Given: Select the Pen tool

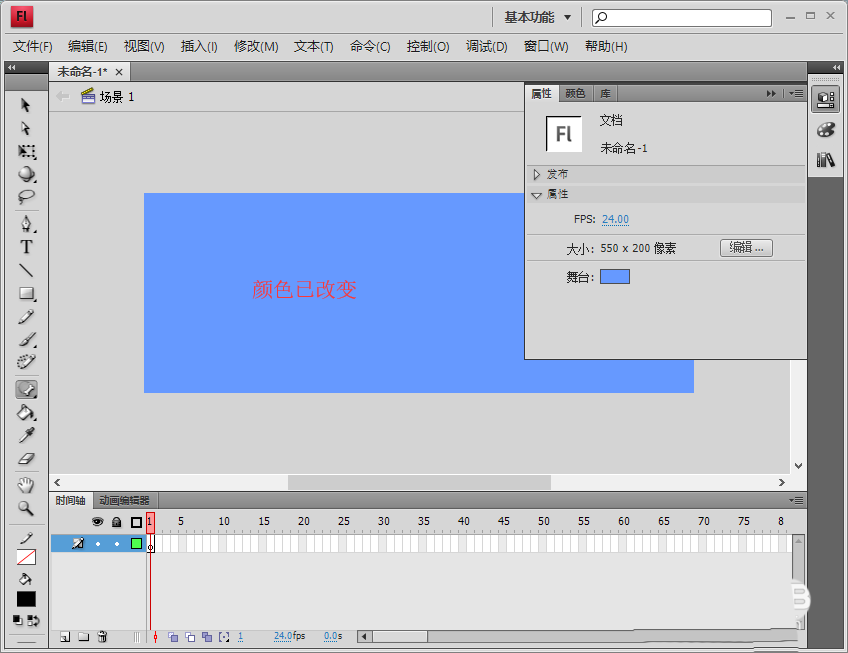Looking at the screenshot, I should coord(26,223).
